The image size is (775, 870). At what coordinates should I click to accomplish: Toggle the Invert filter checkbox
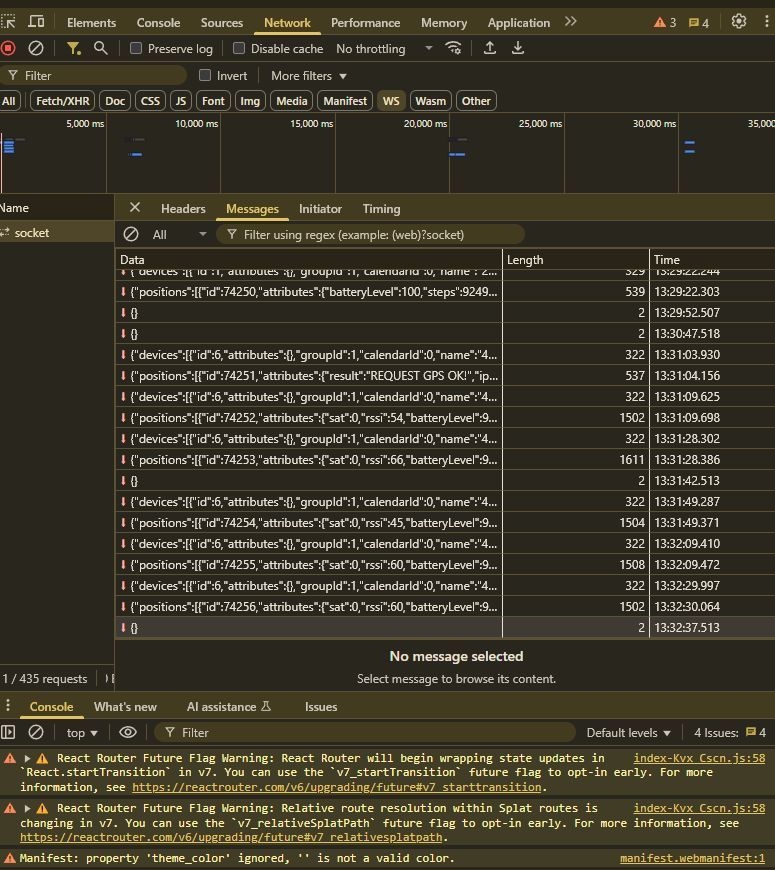pos(205,75)
